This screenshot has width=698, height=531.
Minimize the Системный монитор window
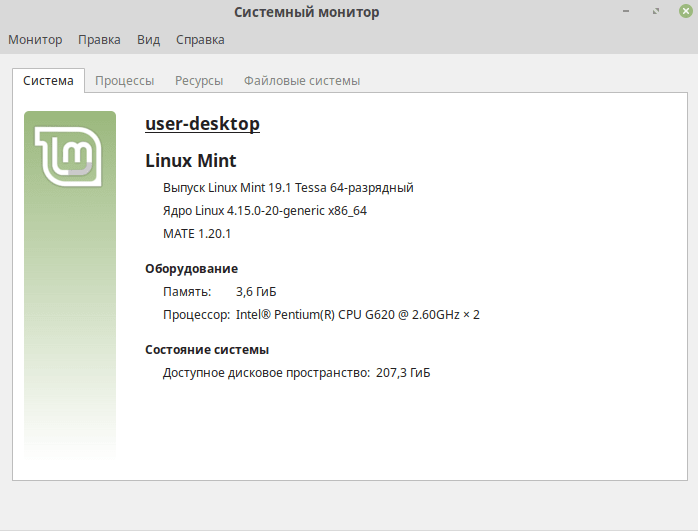coord(626,11)
